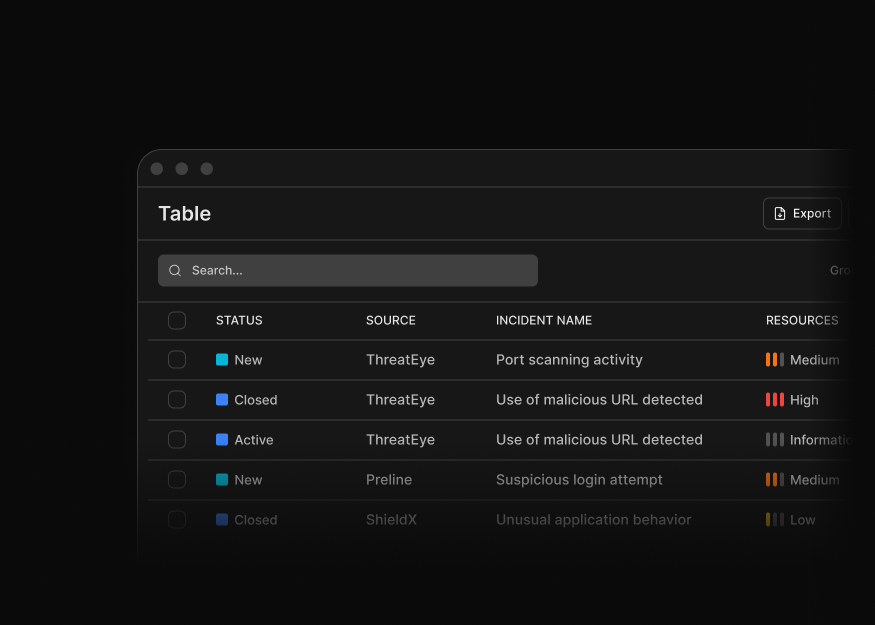
Task: Open the Unusual application behavior incident
Action: tap(594, 520)
